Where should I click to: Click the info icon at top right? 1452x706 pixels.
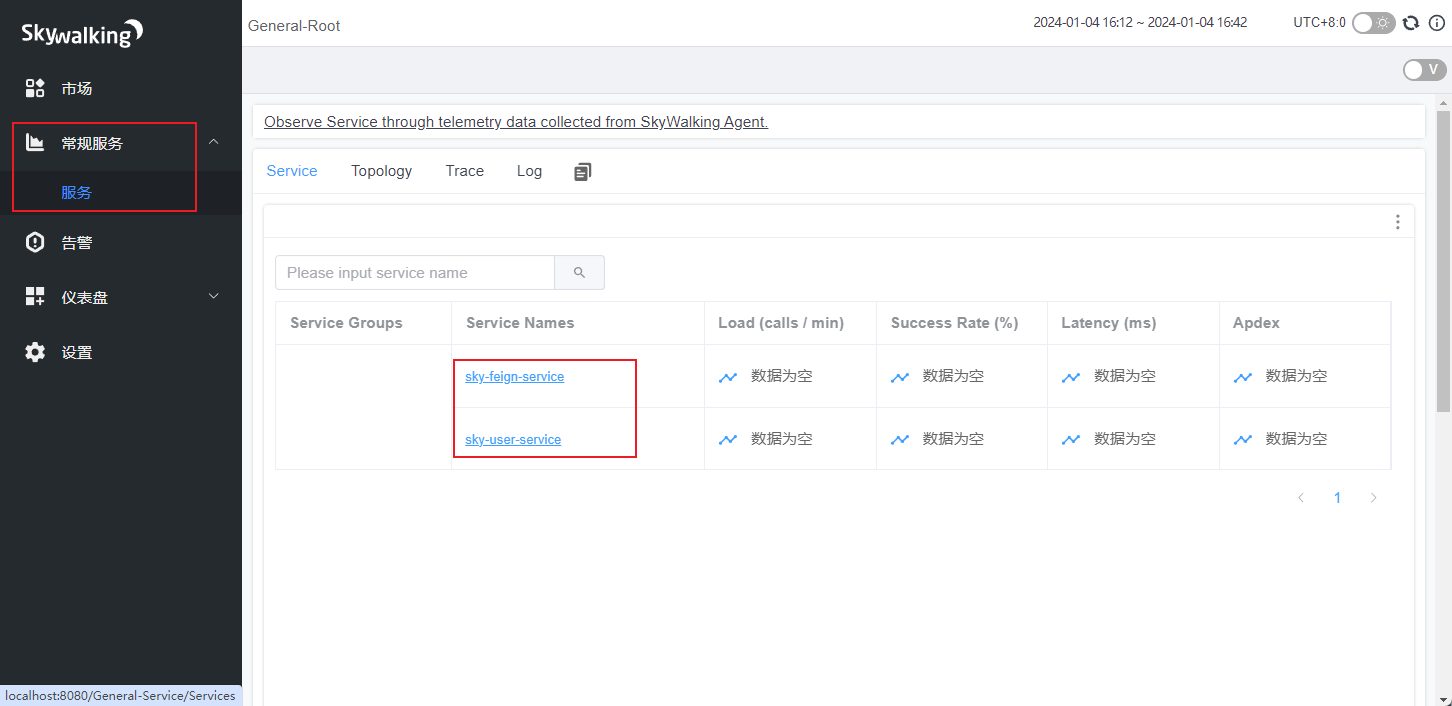click(x=1437, y=23)
